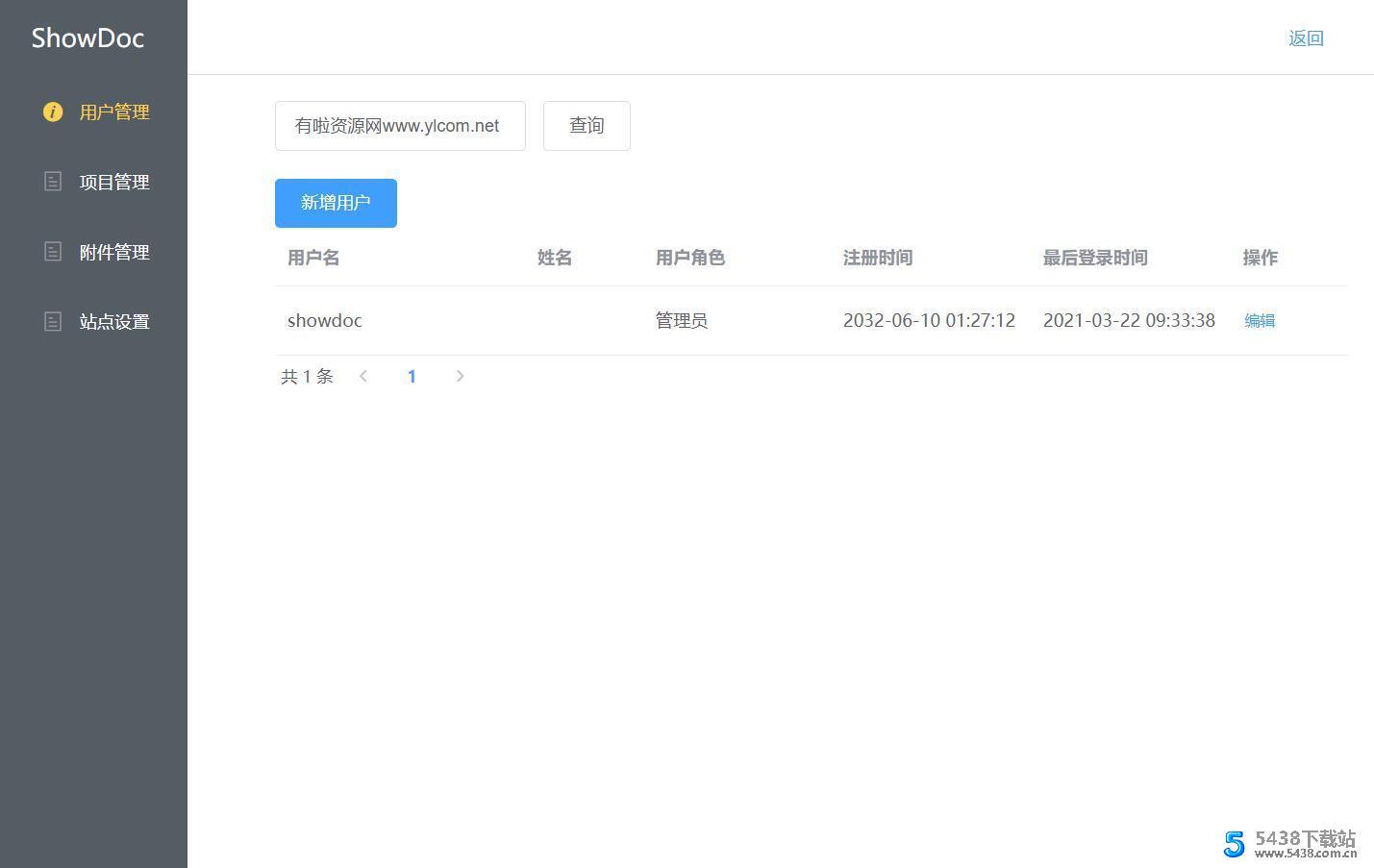Screen dimensions: 1374x868
Task: Click the document icon beside 项目管理
Action: point(53,182)
